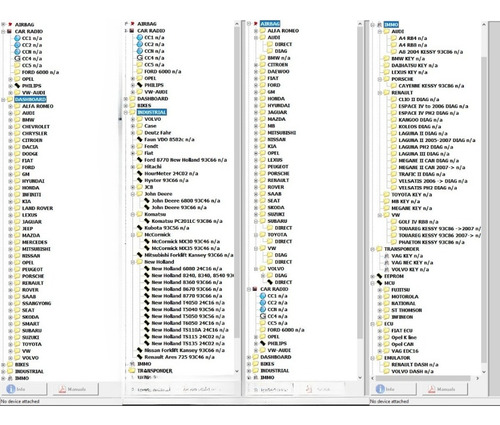This screenshot has height=425, width=500.
Task: Click the Info button below the highlighted DASHBOARD tree
Action: coord(24,389)
